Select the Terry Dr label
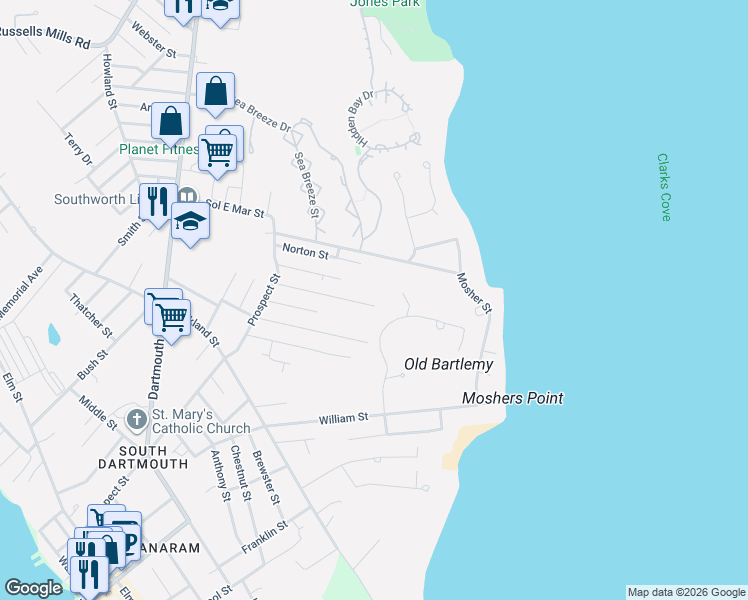This screenshot has width=748, height=600. [78, 149]
